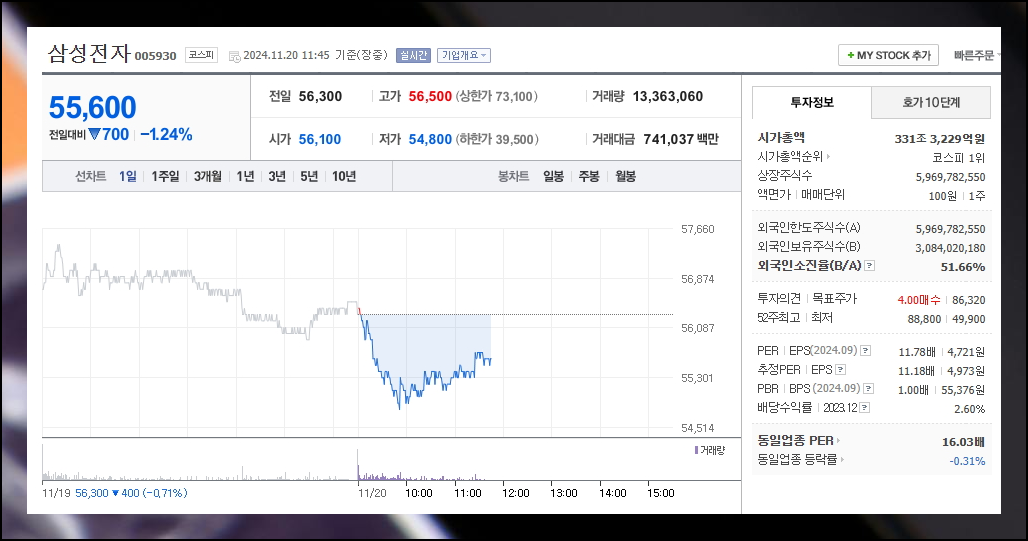Image resolution: width=1028 pixels, height=541 pixels.
Task: Click the previous-day 11/19 56,300 summary
Action: tap(115, 493)
